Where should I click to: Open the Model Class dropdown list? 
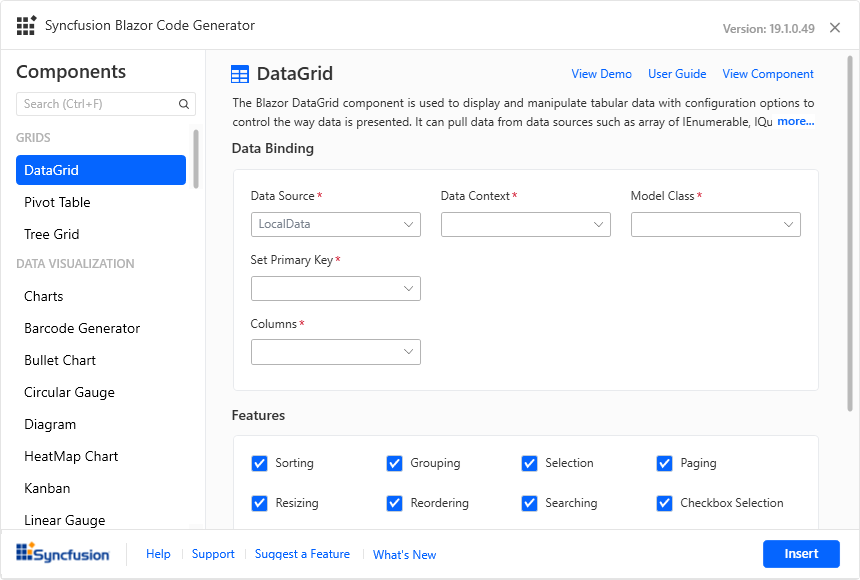tap(715, 225)
